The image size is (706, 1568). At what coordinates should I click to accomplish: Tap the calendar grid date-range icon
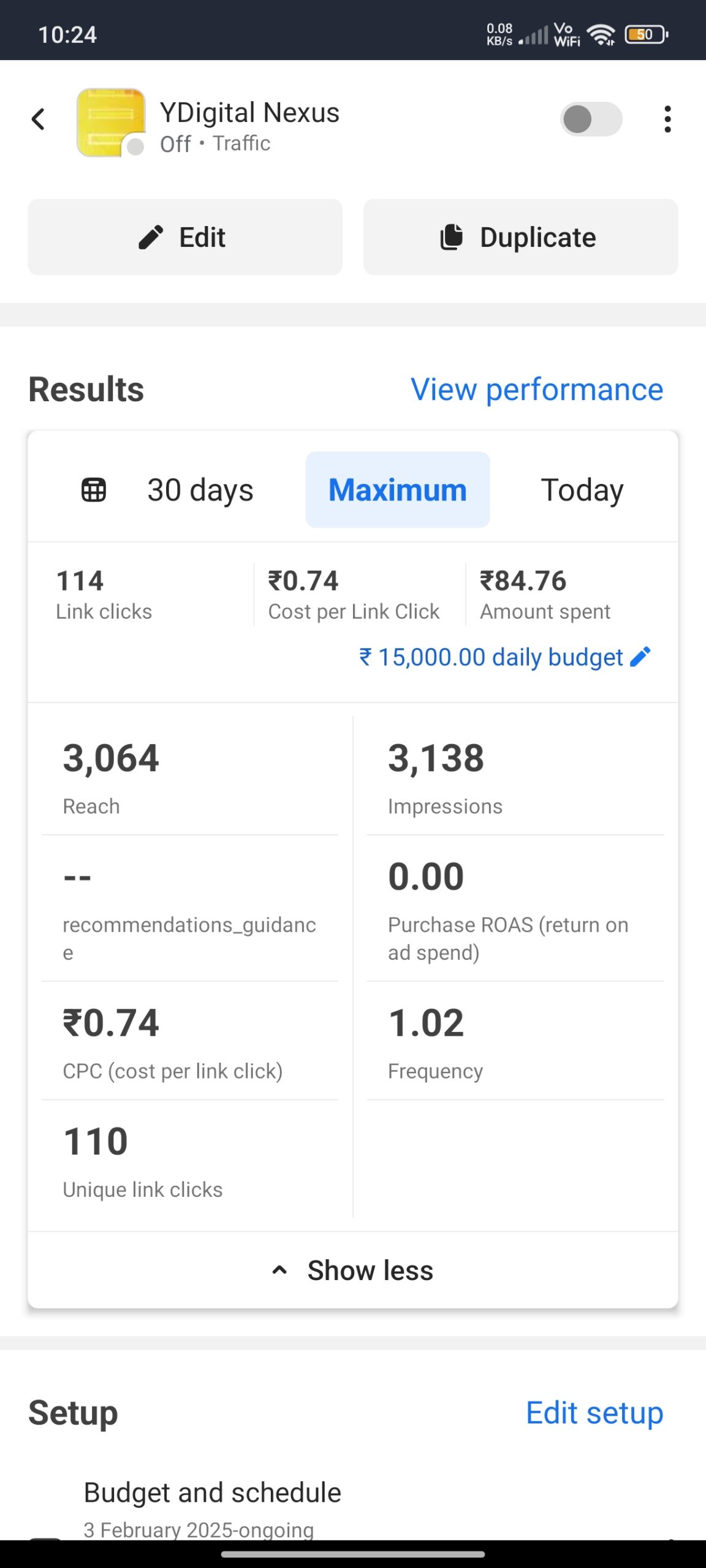[94, 490]
